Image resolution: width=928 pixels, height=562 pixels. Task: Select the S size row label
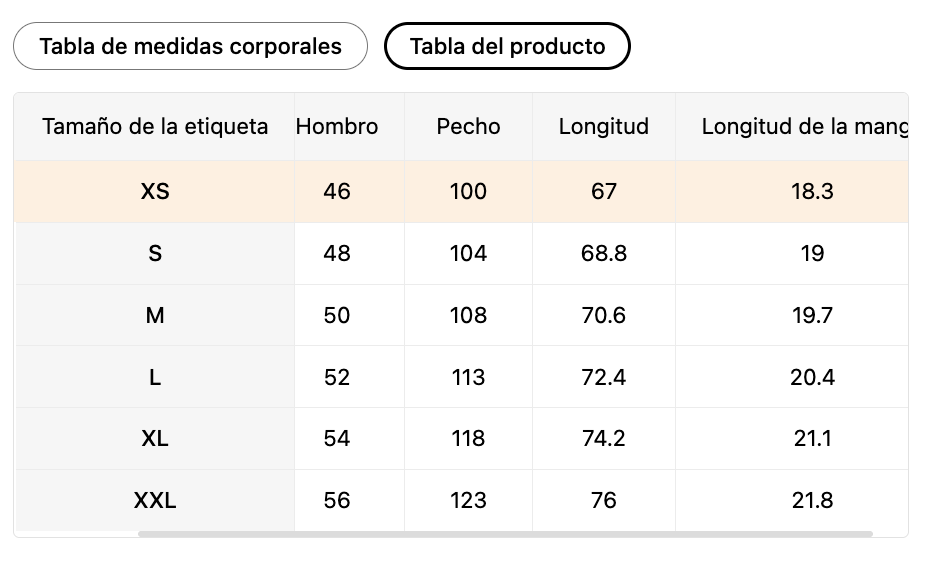tap(155, 253)
